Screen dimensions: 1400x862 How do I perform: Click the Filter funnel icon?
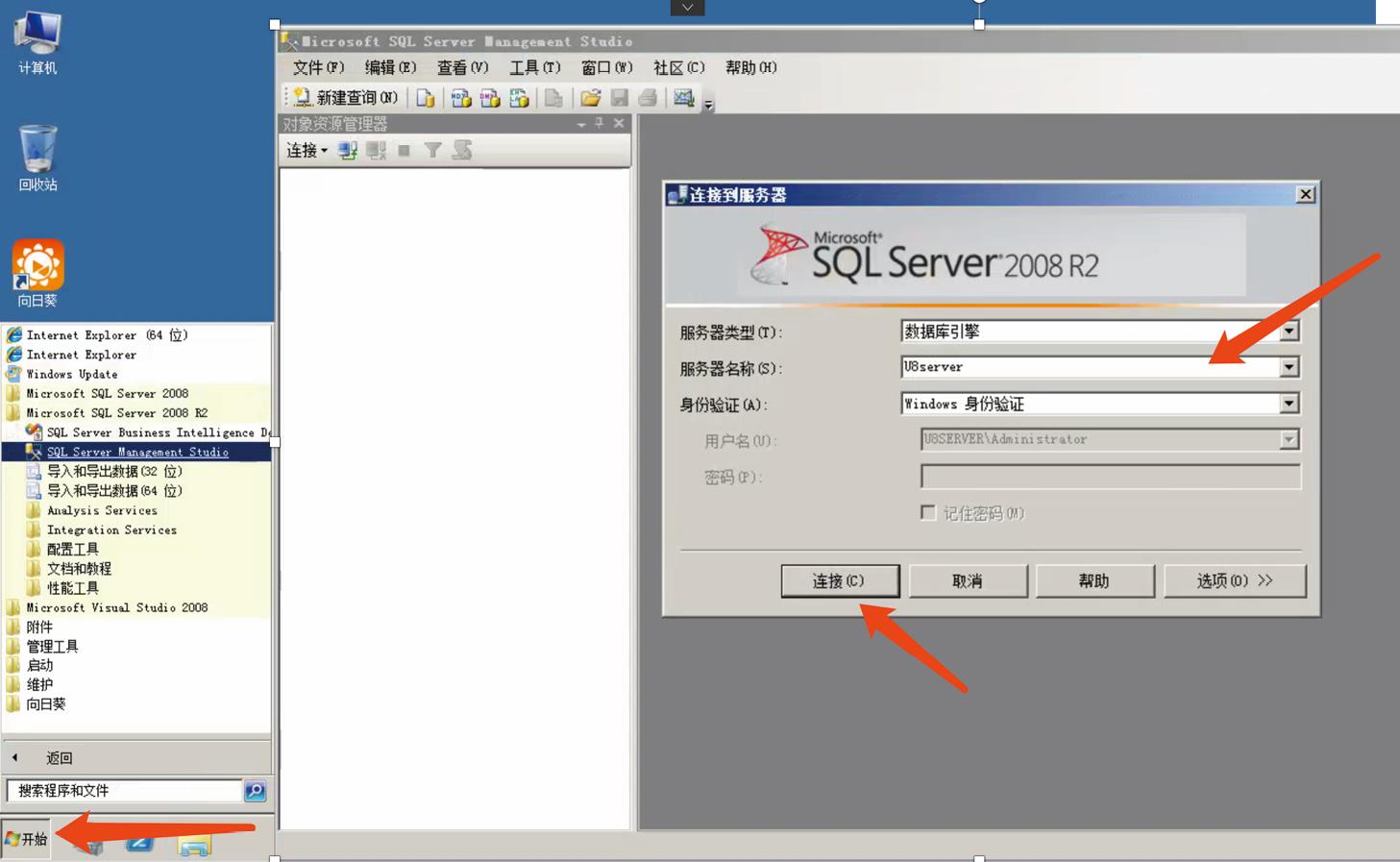point(433,151)
